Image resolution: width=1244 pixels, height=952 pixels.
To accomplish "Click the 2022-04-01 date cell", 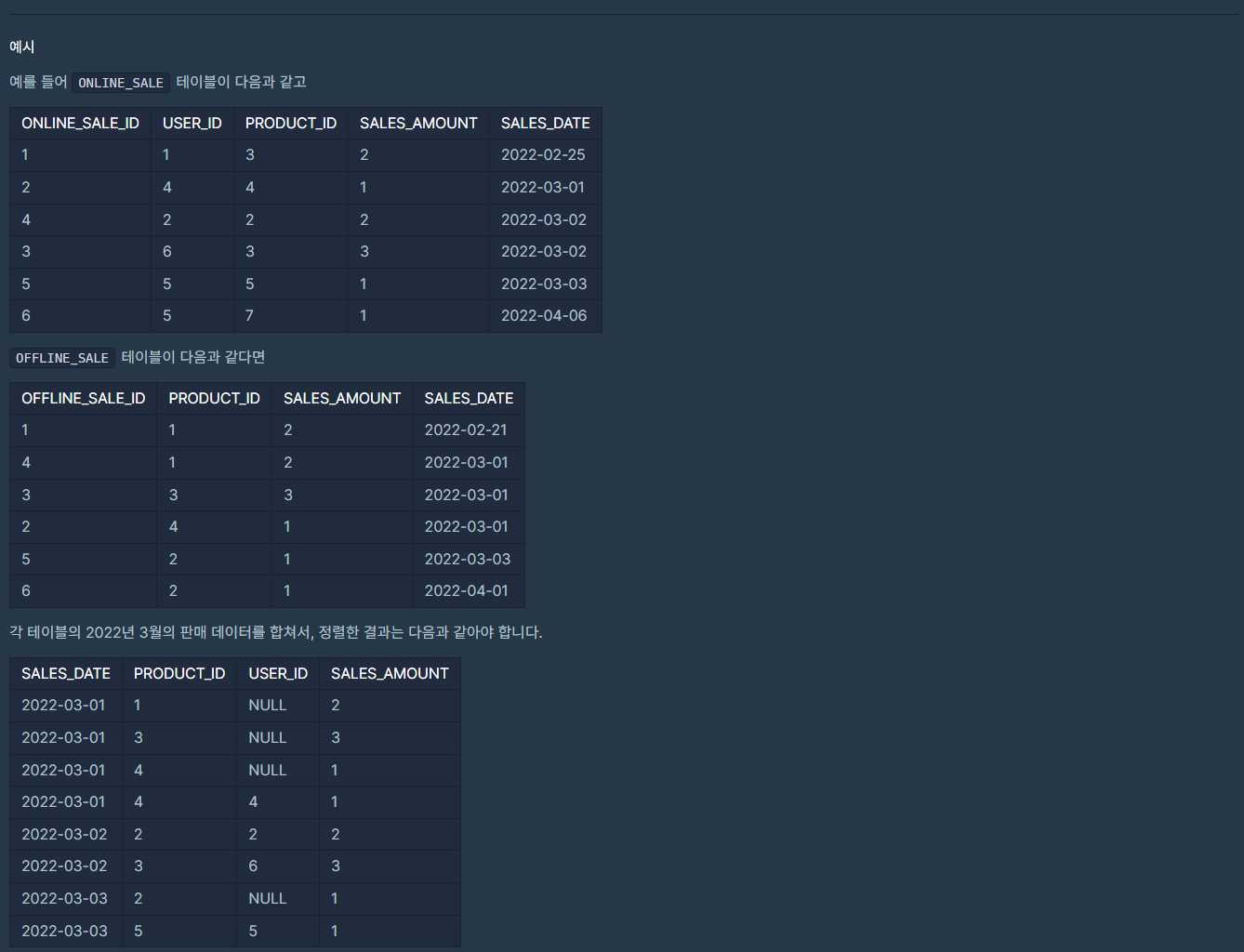I will 466,590.
